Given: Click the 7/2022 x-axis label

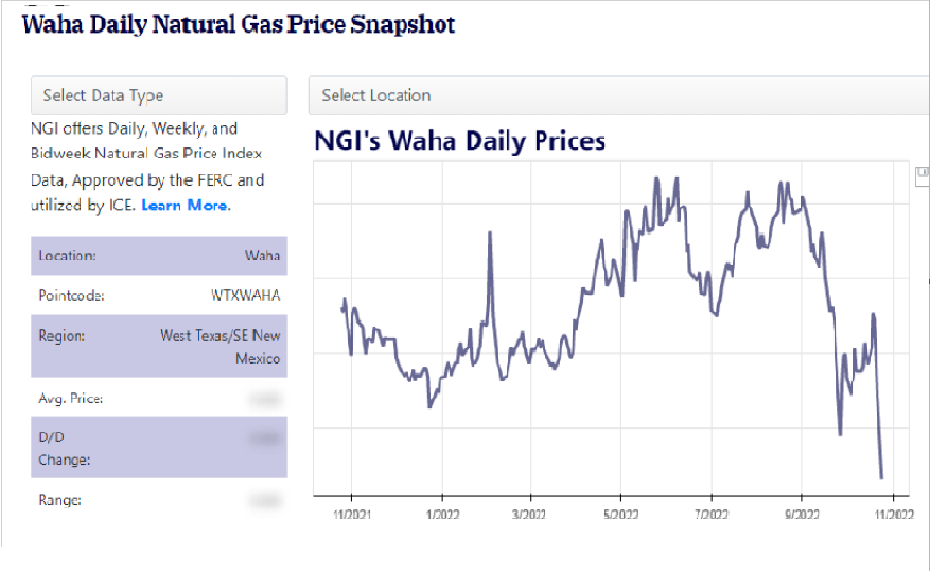Looking at the screenshot, I should point(711,514).
